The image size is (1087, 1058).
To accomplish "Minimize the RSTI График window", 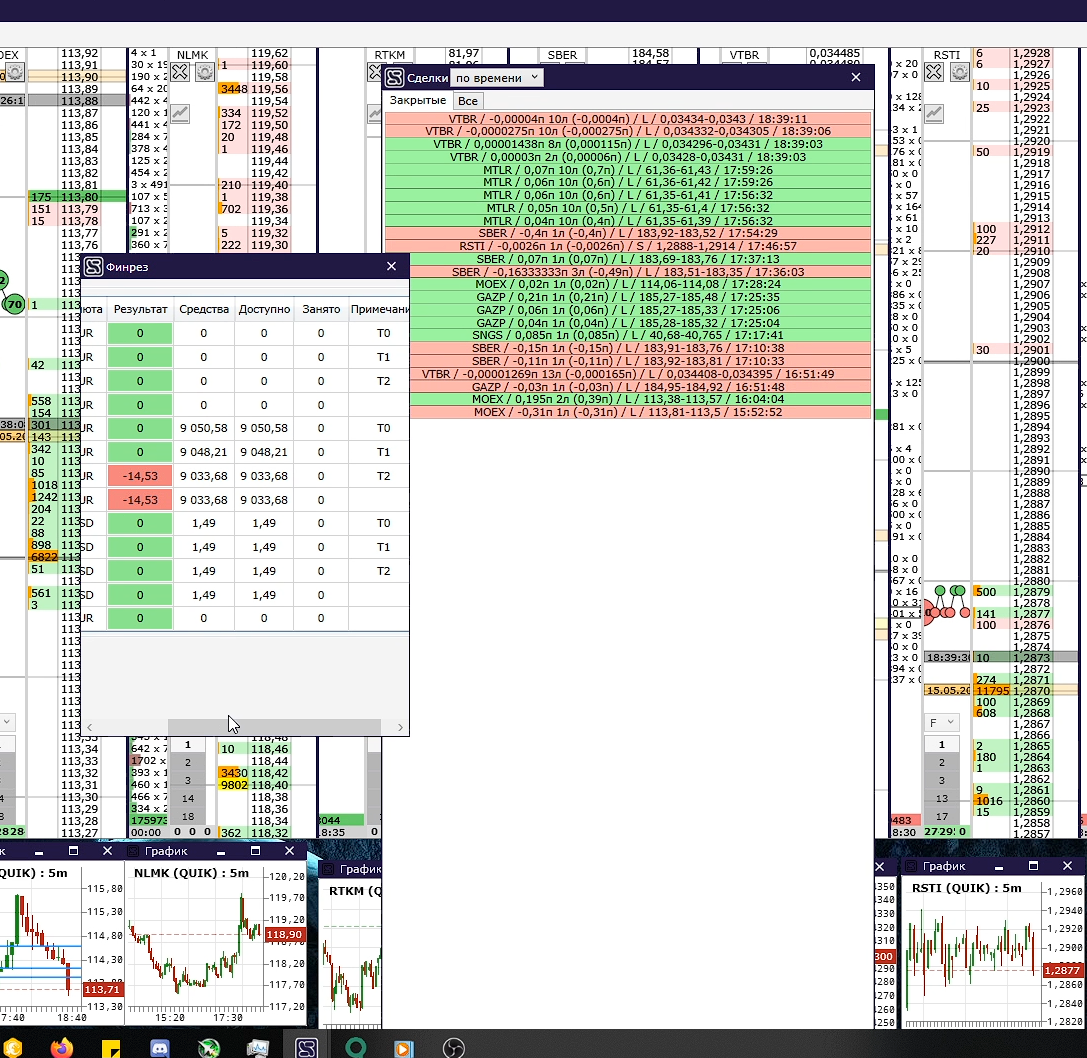I will coord(999,867).
